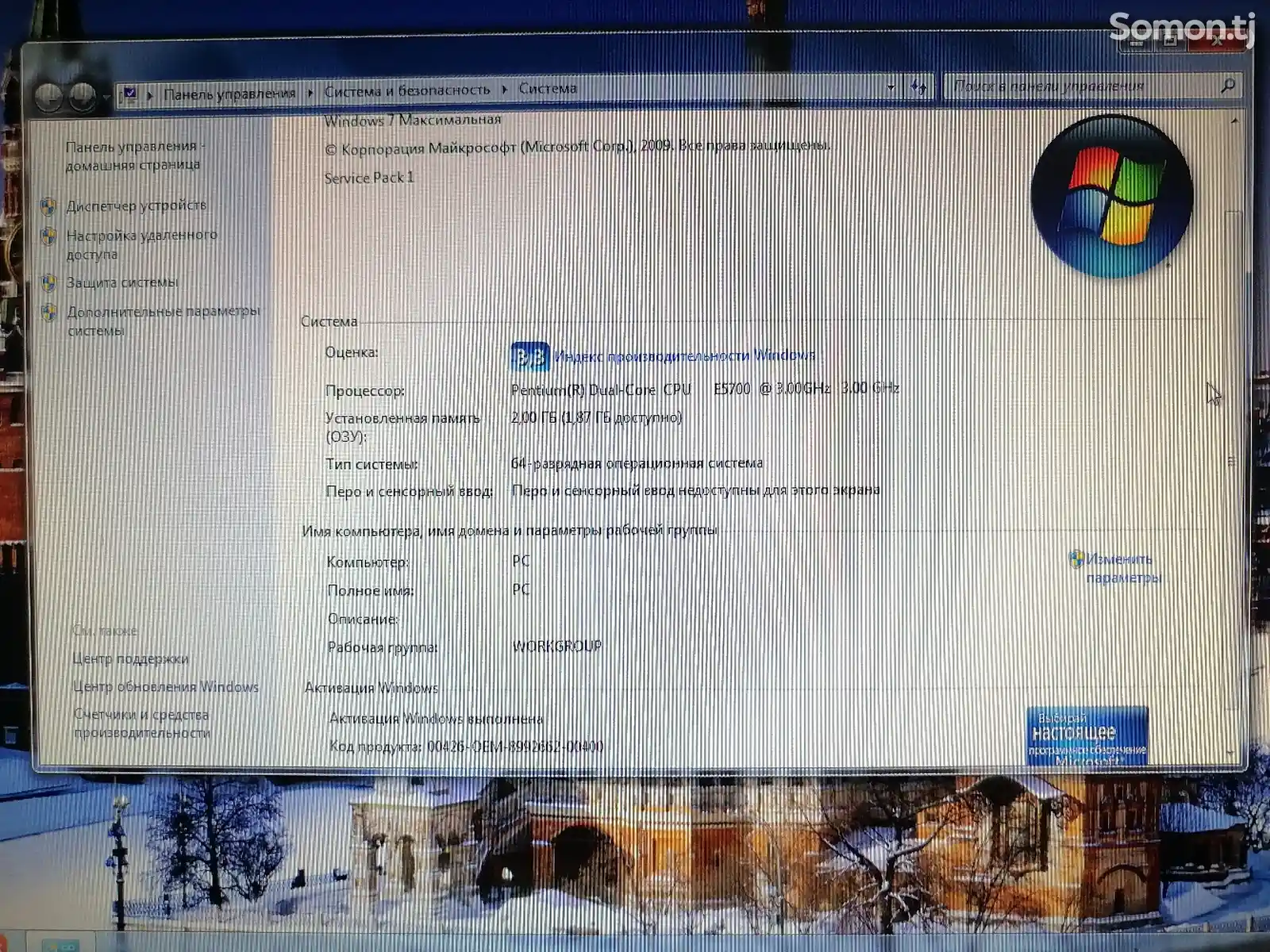Viewport: 1270px width, 952px height.
Task: Click the Microsoft copyright line
Action: (578, 147)
